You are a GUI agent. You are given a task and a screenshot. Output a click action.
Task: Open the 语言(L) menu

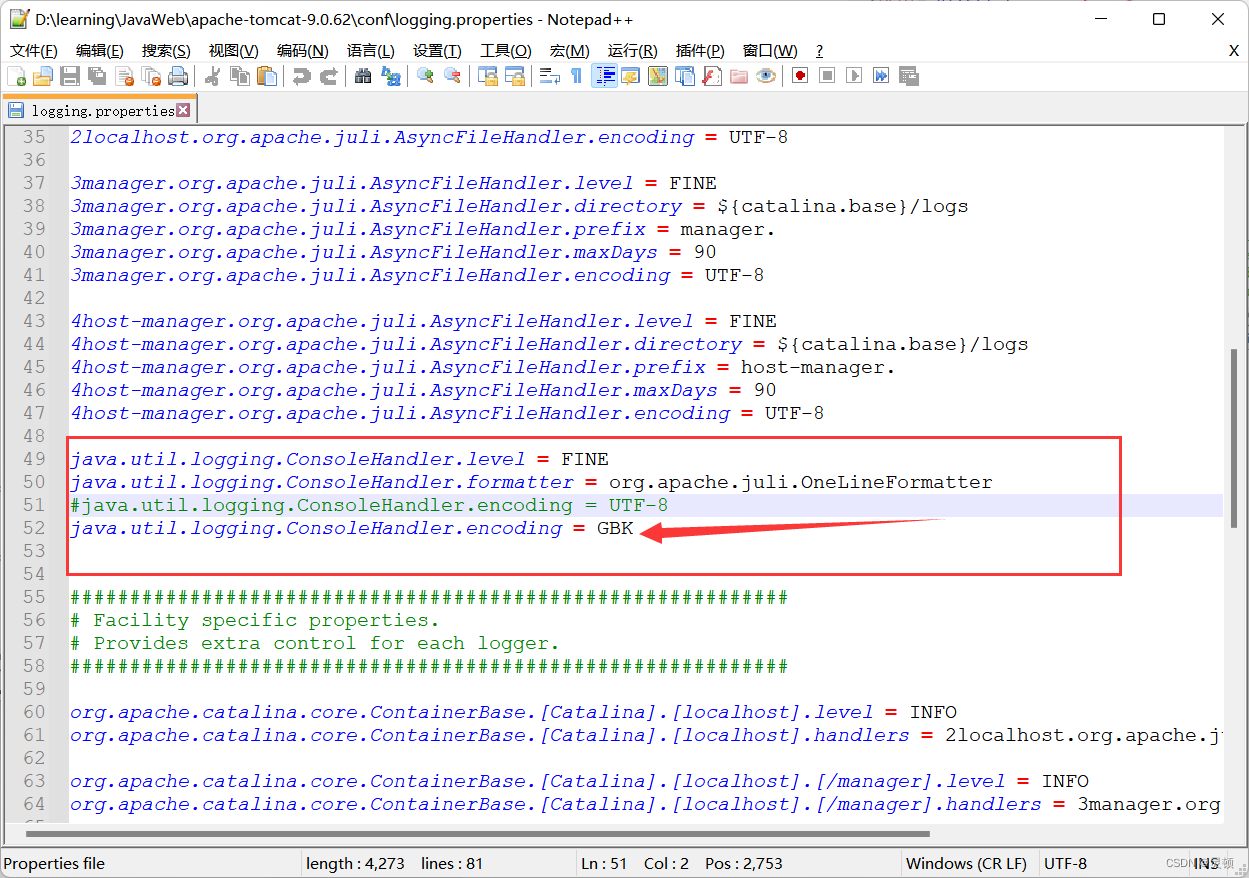(x=370, y=50)
